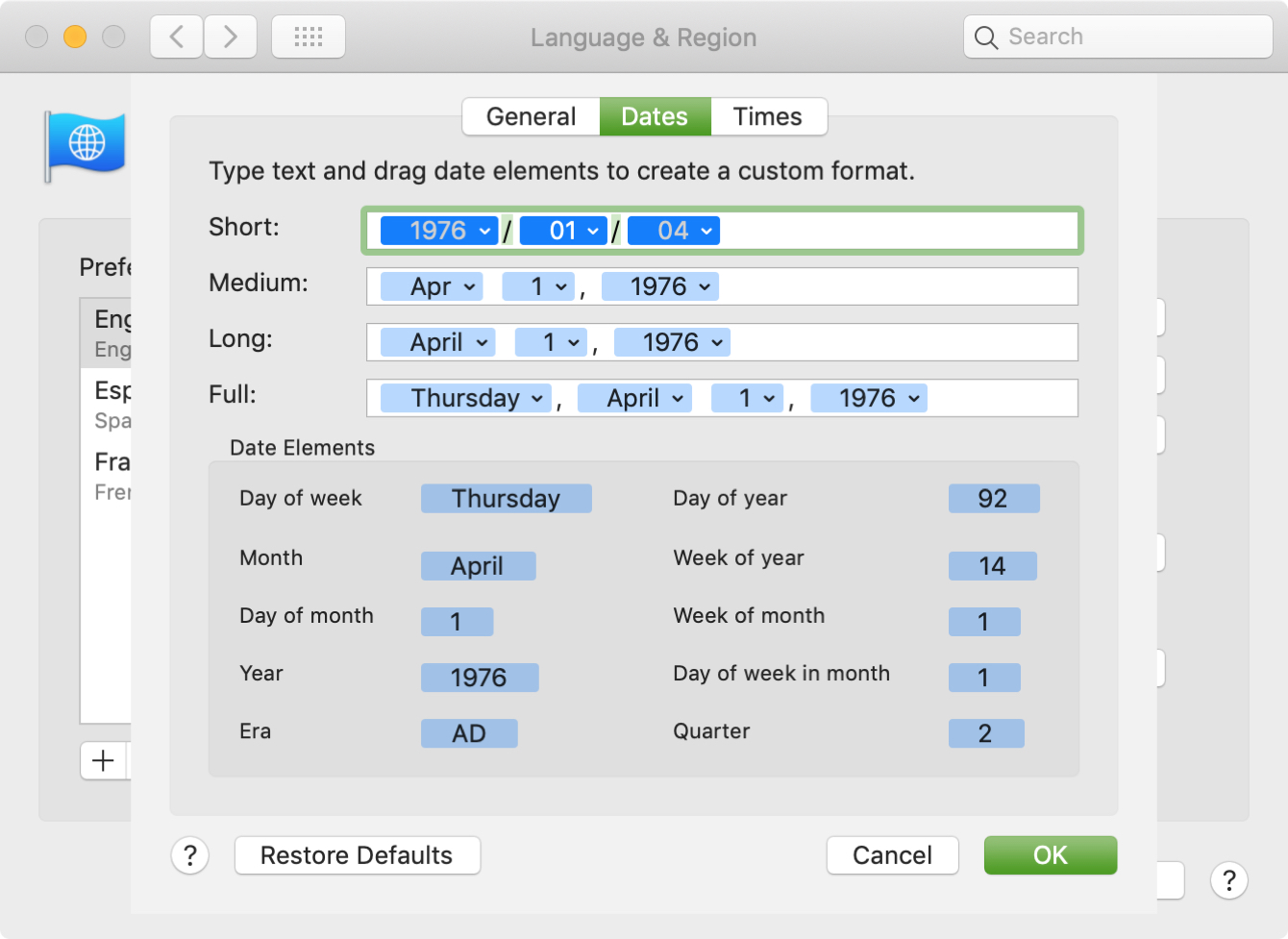Click the help button beside Restore Defaults
The height and width of the screenshot is (939, 1288).
190,855
